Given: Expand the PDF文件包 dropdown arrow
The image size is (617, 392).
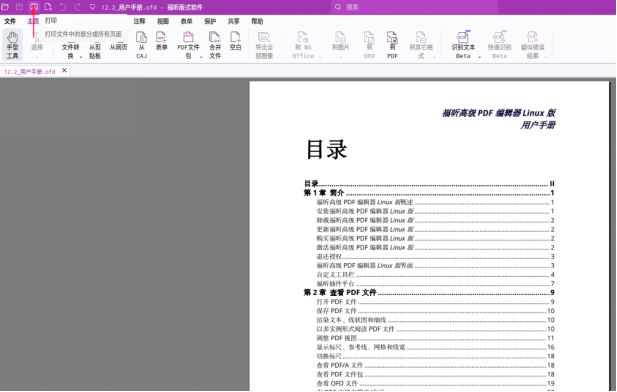Looking at the screenshot, I should click(x=201, y=57).
